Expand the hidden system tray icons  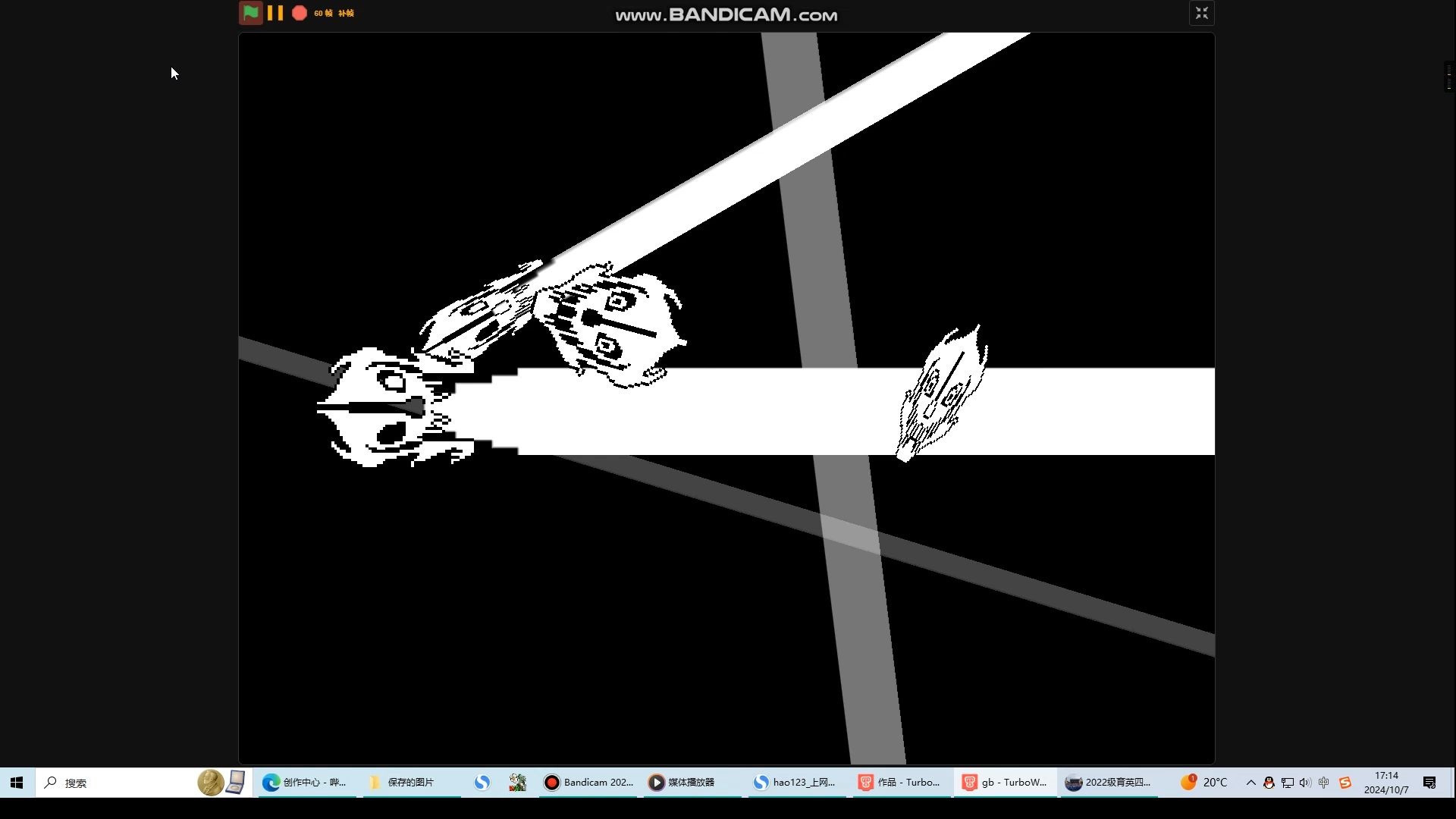coord(1251,783)
